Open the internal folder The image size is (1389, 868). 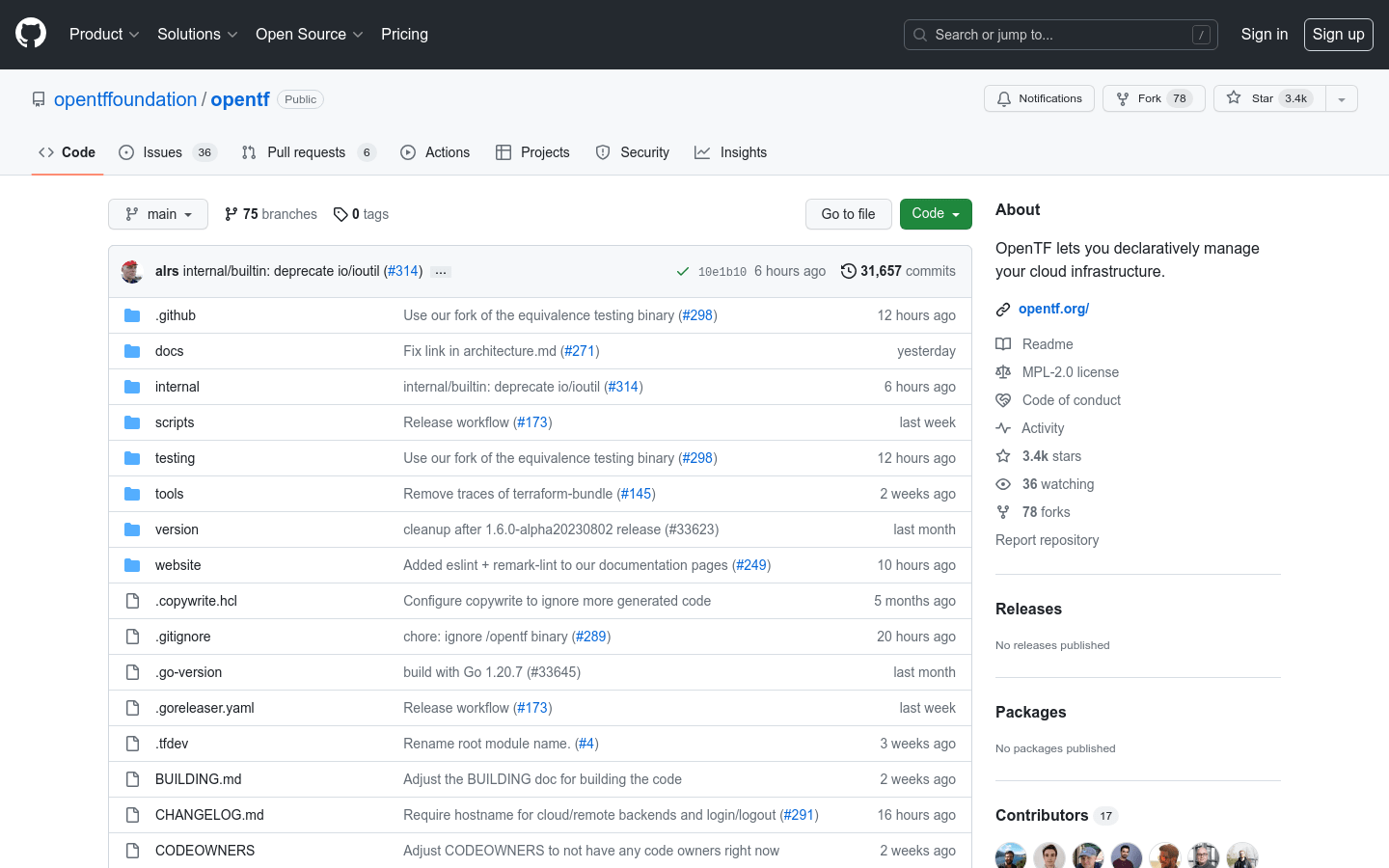click(177, 387)
